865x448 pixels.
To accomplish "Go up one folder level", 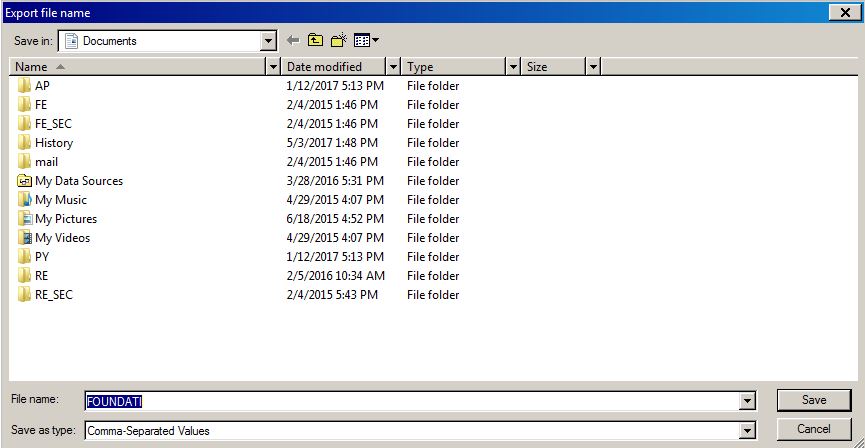I will point(315,40).
